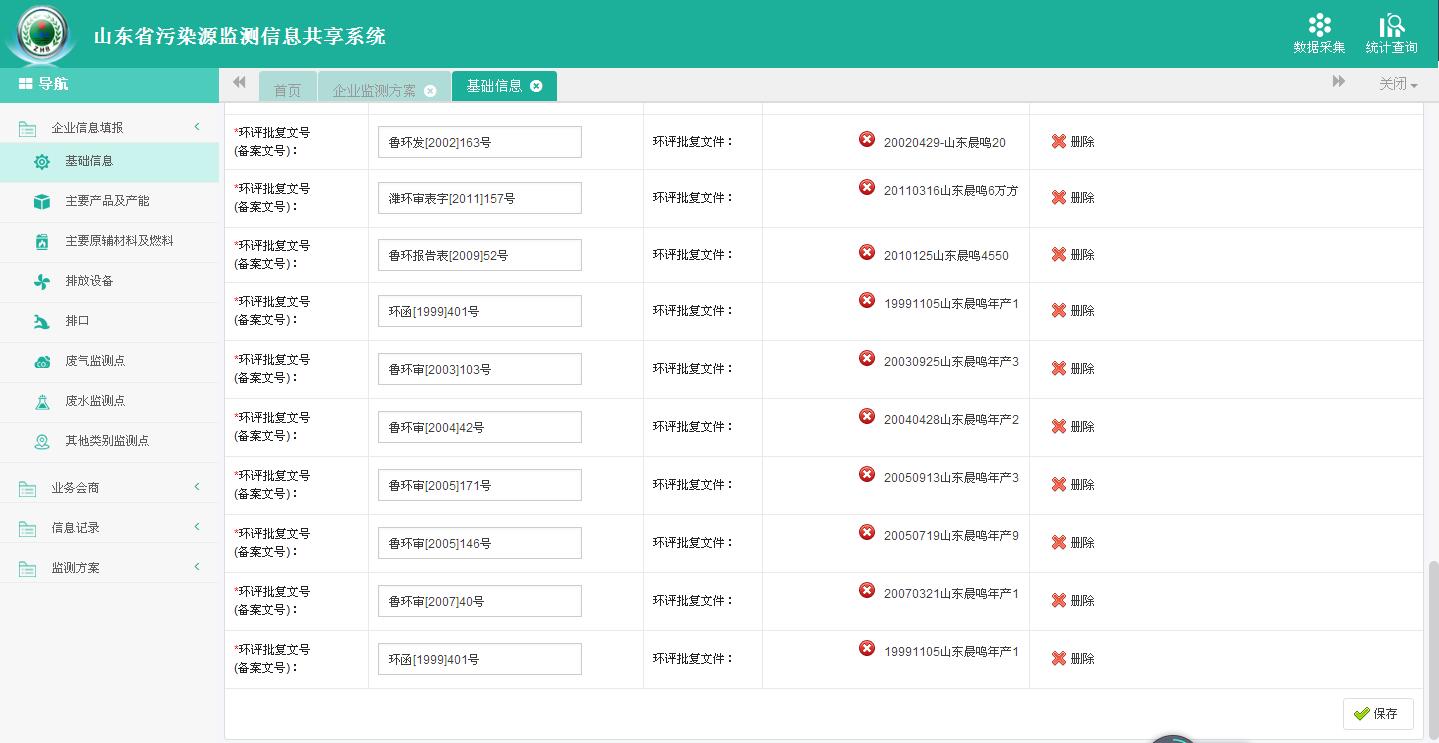The height and width of the screenshot is (743, 1439).
Task: Open 排放设备 in the navigation
Action: (89, 281)
